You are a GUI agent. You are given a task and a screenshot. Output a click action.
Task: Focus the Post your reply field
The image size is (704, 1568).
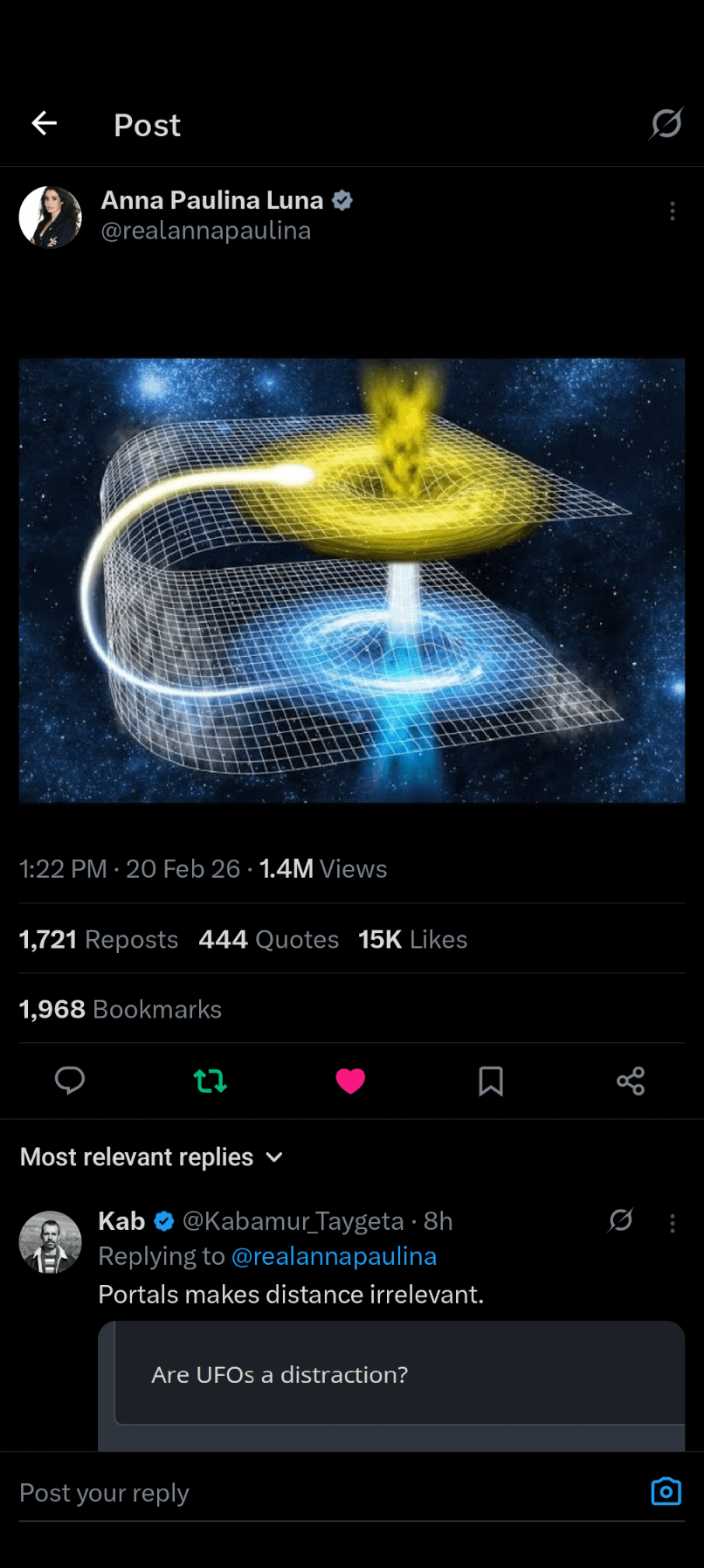[x=323, y=1493]
